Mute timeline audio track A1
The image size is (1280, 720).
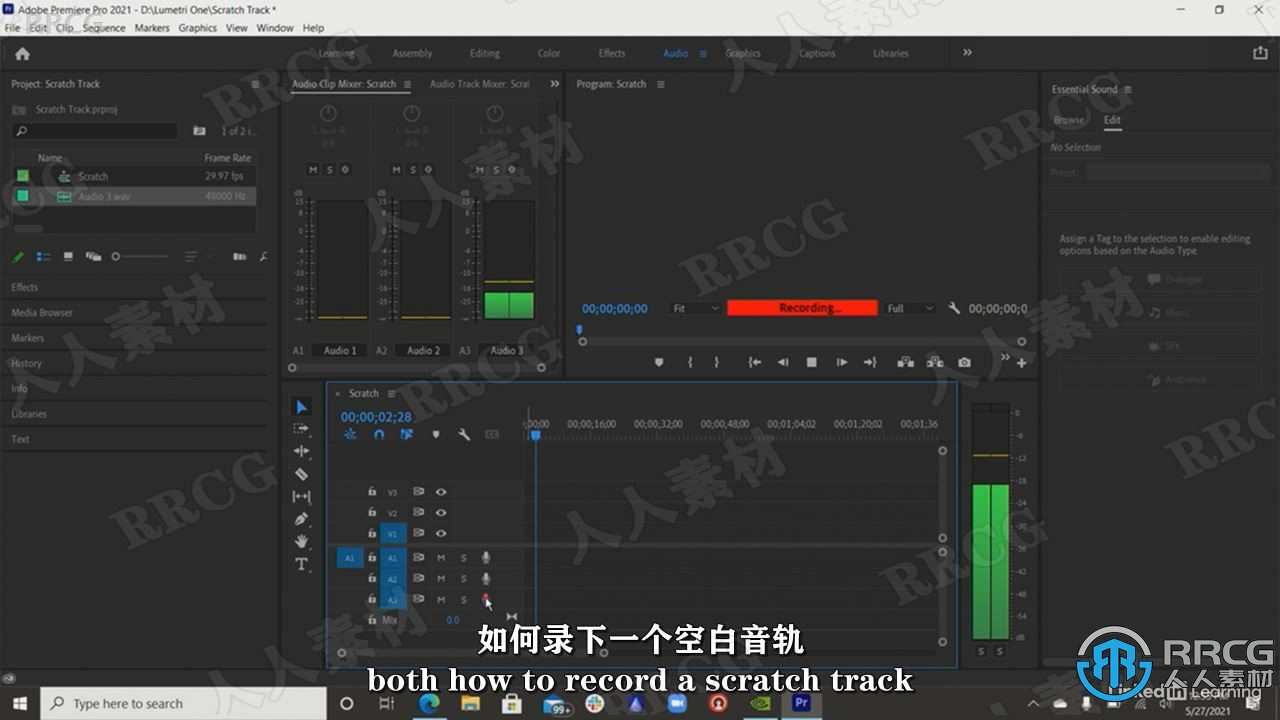pos(441,558)
